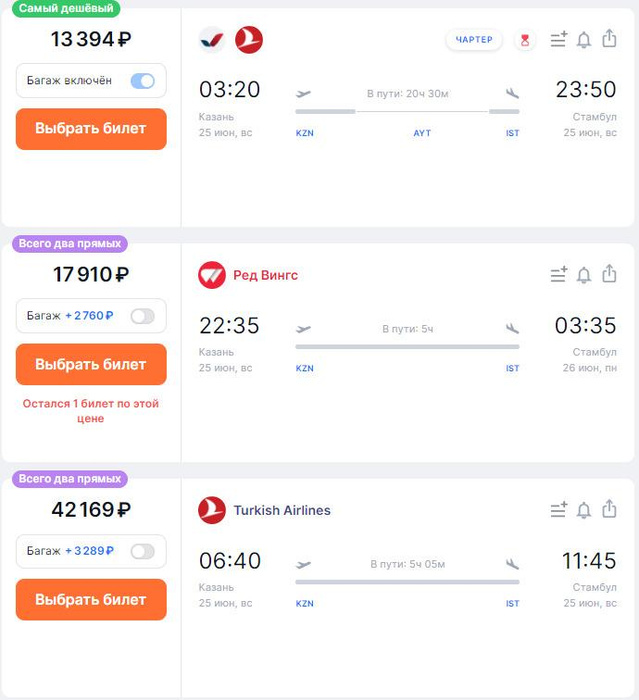Set price alert bell on charter ticket

(x=584, y=40)
